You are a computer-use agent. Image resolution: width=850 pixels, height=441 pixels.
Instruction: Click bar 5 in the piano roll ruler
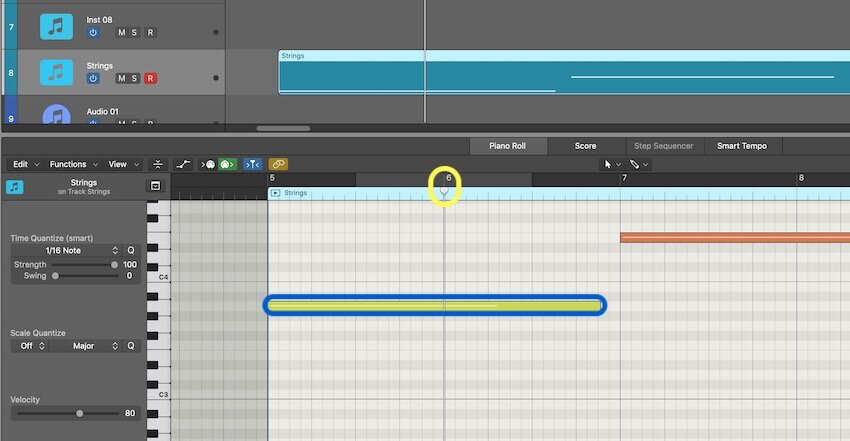(x=272, y=178)
